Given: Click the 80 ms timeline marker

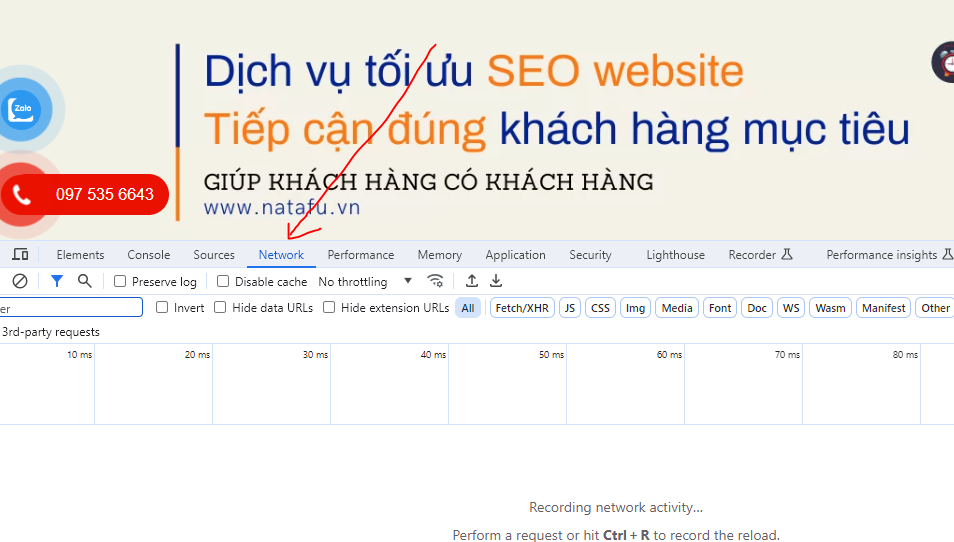Looking at the screenshot, I should pyautogui.click(x=905, y=355).
